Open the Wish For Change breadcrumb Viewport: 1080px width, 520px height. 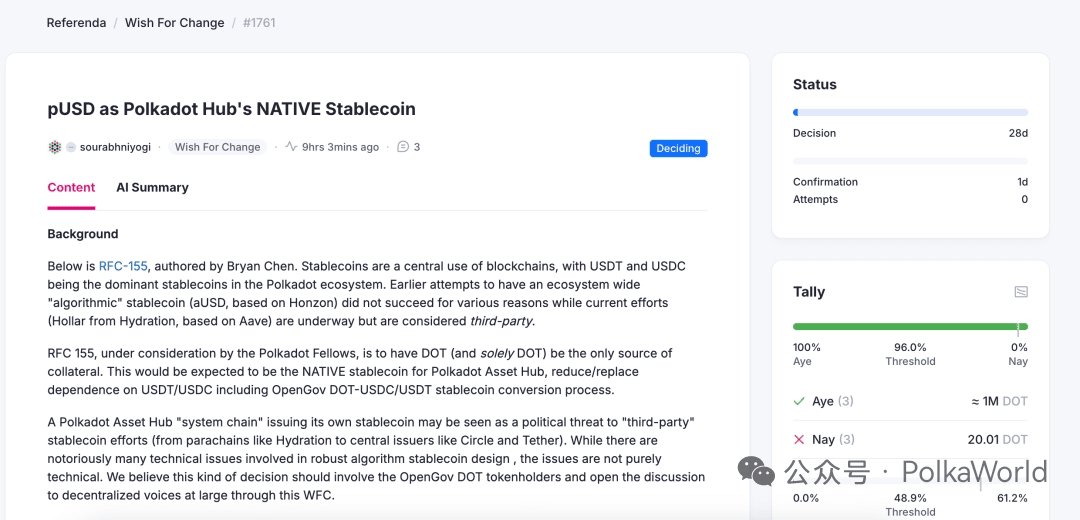(174, 23)
